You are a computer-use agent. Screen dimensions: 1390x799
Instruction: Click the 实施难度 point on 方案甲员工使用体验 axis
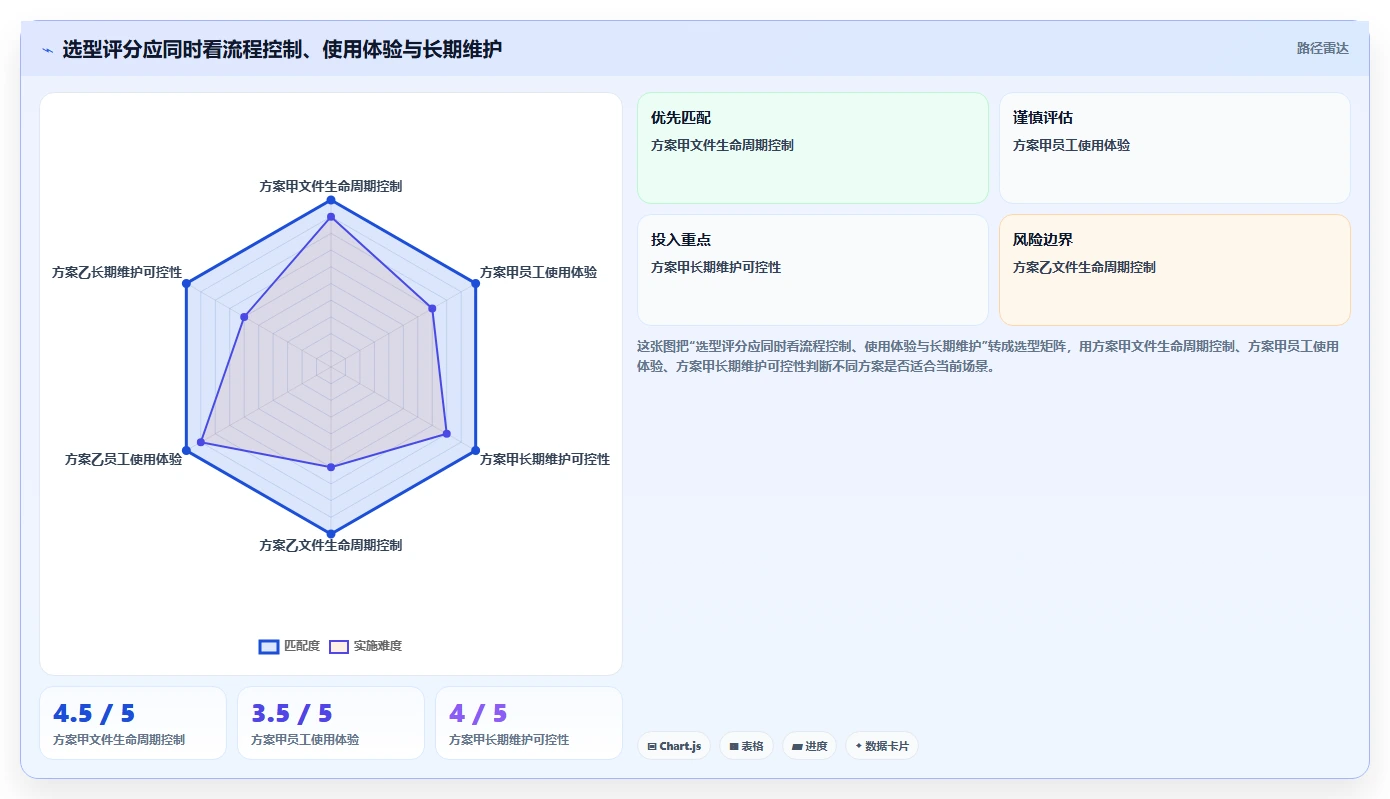coord(432,309)
